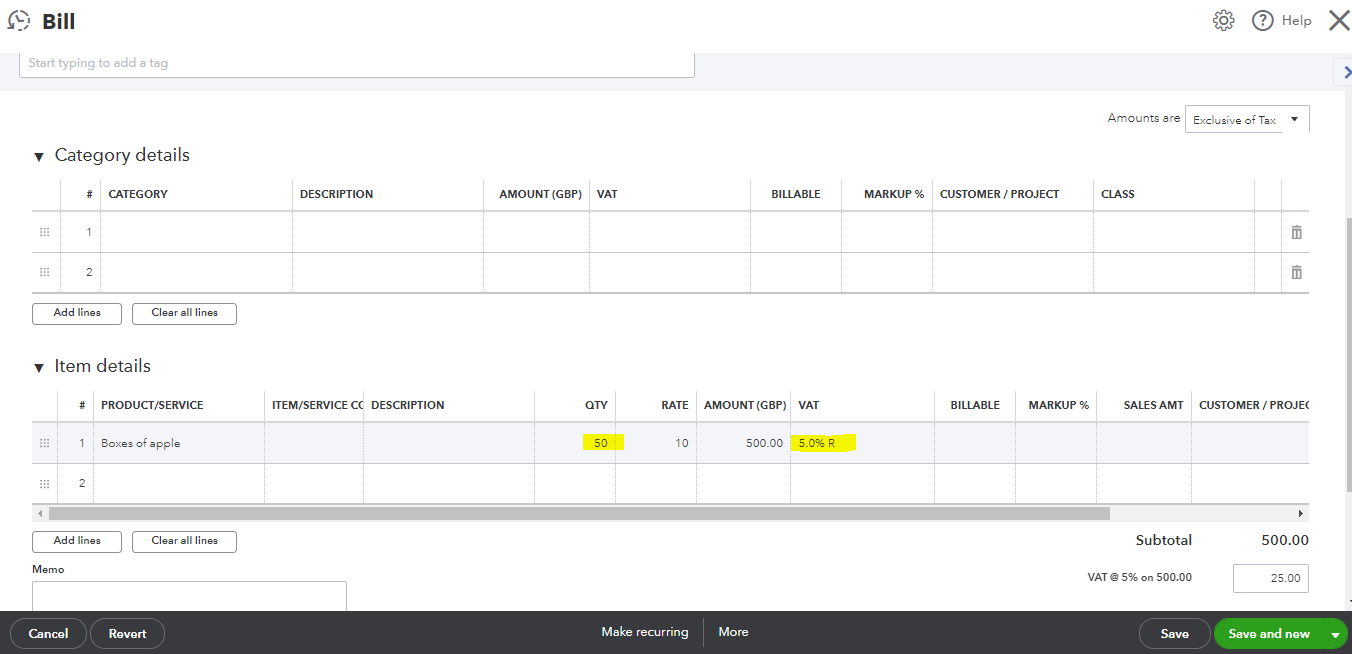Open the More menu in footer
Screen dimensions: 1352x654
tap(733, 632)
